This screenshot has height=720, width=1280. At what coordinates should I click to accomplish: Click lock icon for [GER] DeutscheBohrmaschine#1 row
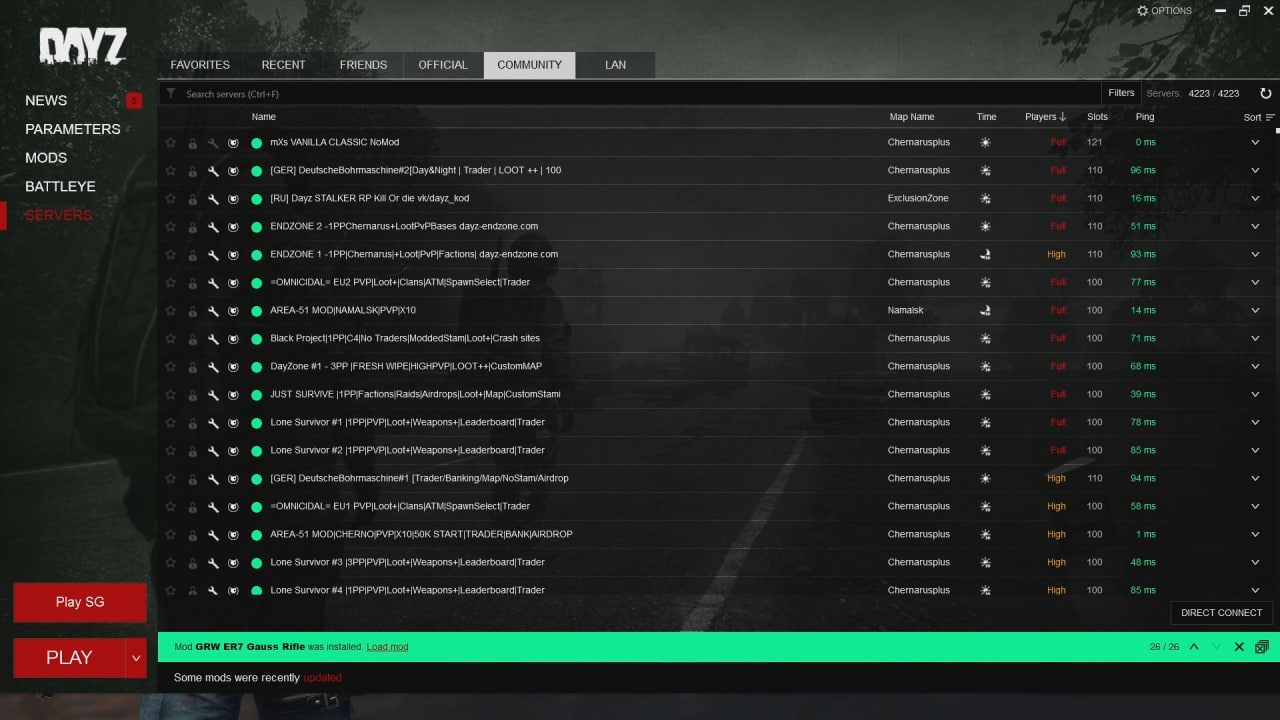192,478
